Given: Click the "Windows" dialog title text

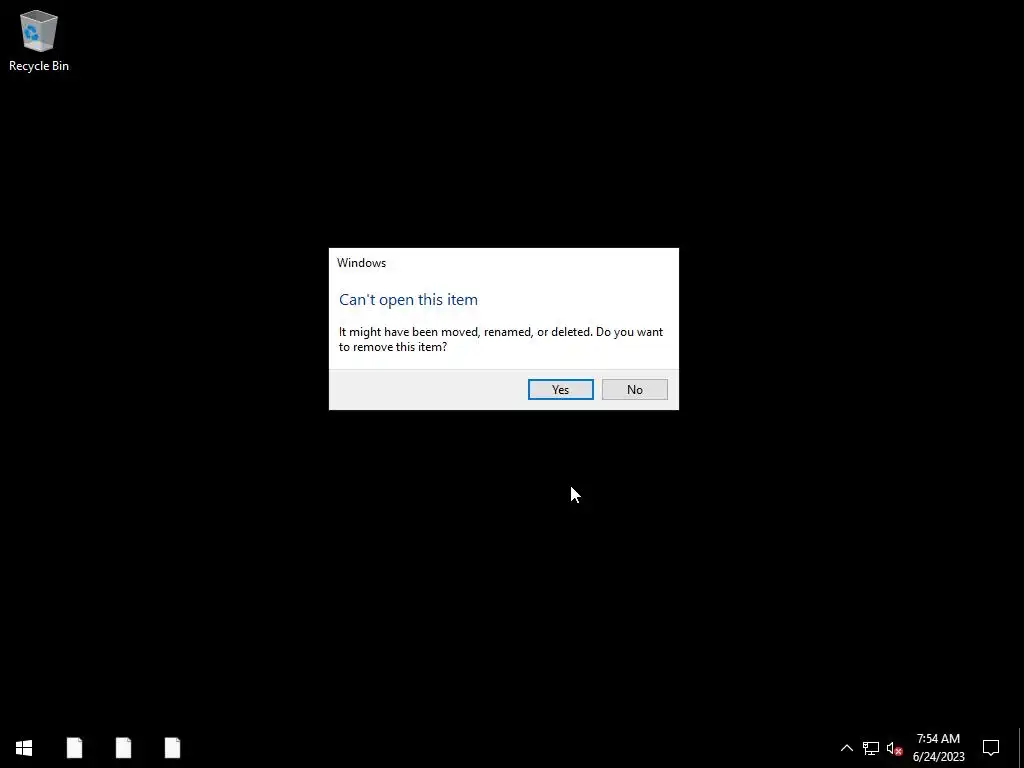Looking at the screenshot, I should 361,263.
